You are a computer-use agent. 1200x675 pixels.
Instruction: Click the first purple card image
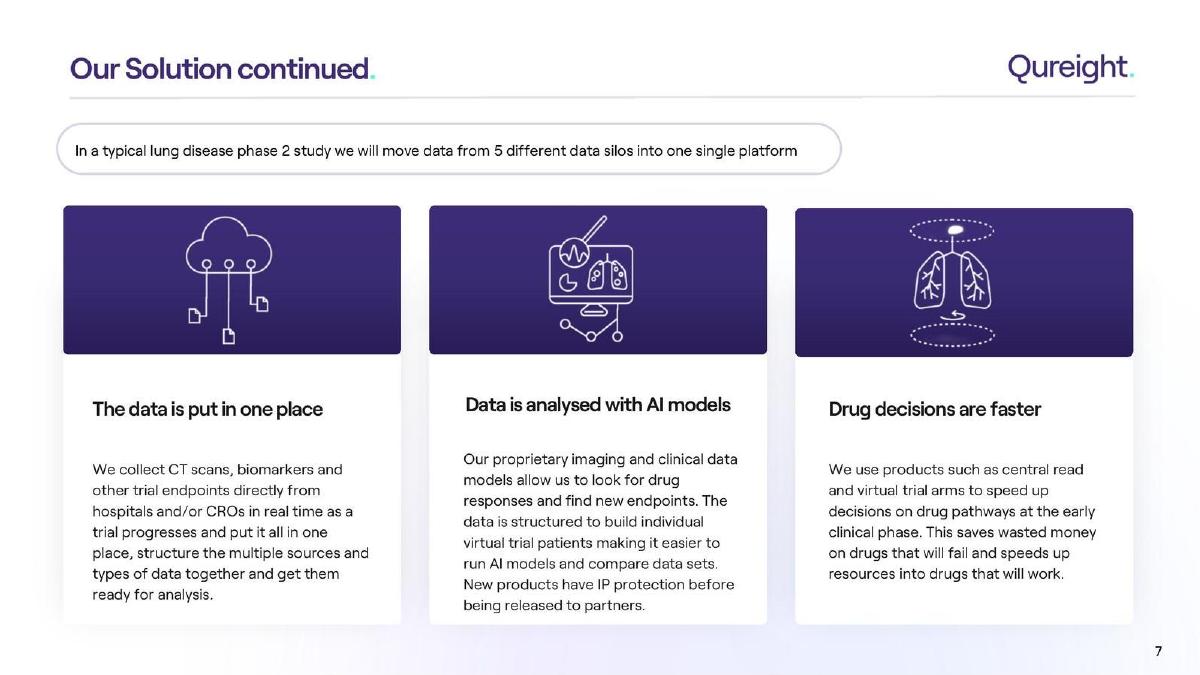[232, 280]
